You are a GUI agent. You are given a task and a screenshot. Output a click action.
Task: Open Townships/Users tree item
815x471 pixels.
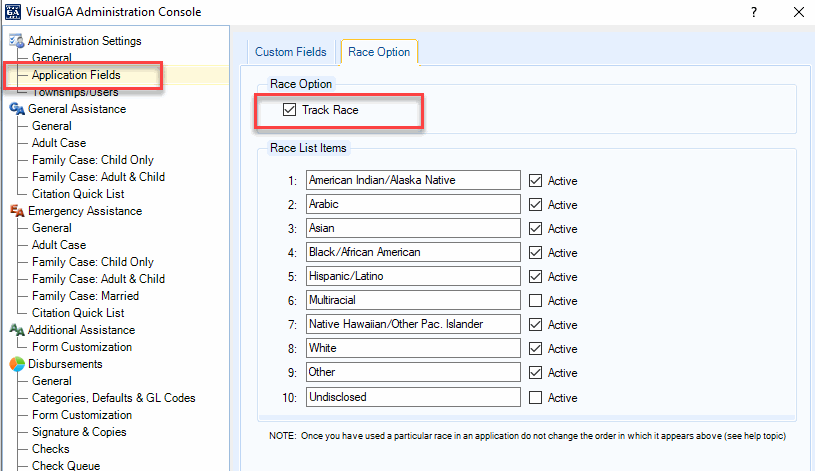click(75, 92)
